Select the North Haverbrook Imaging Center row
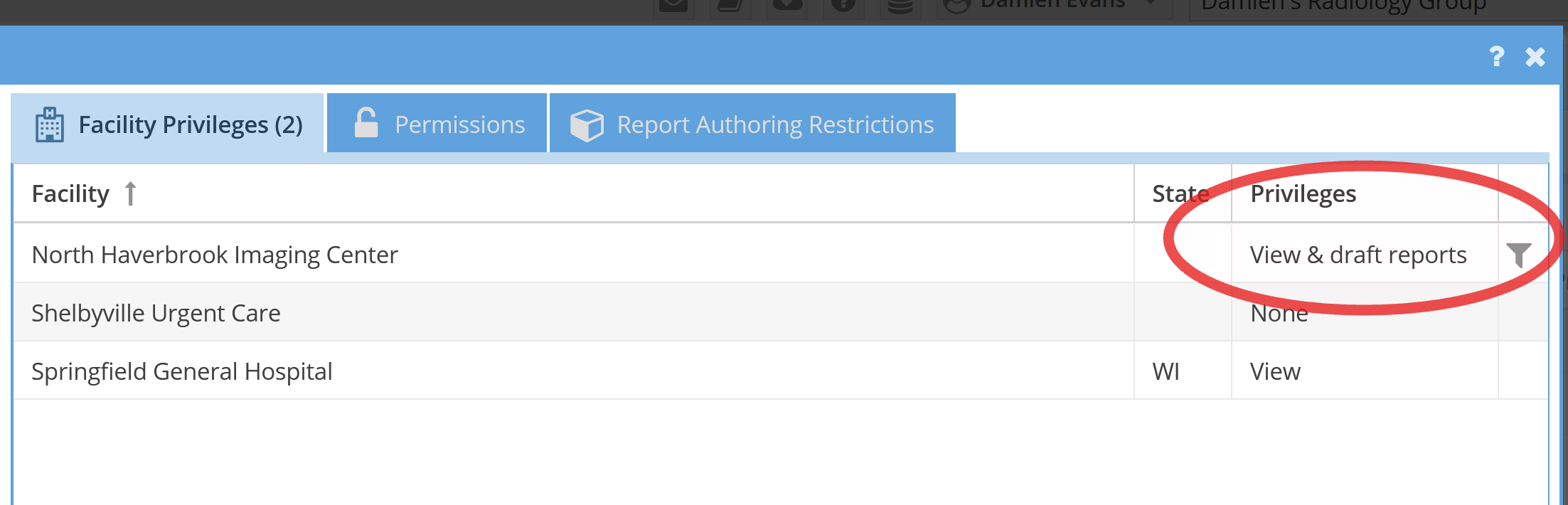 point(780,254)
